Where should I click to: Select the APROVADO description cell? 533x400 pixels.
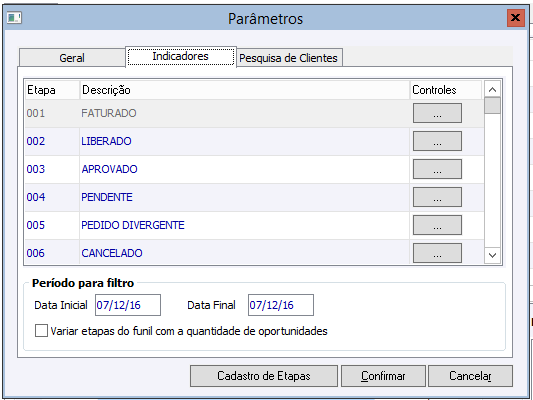point(245,169)
